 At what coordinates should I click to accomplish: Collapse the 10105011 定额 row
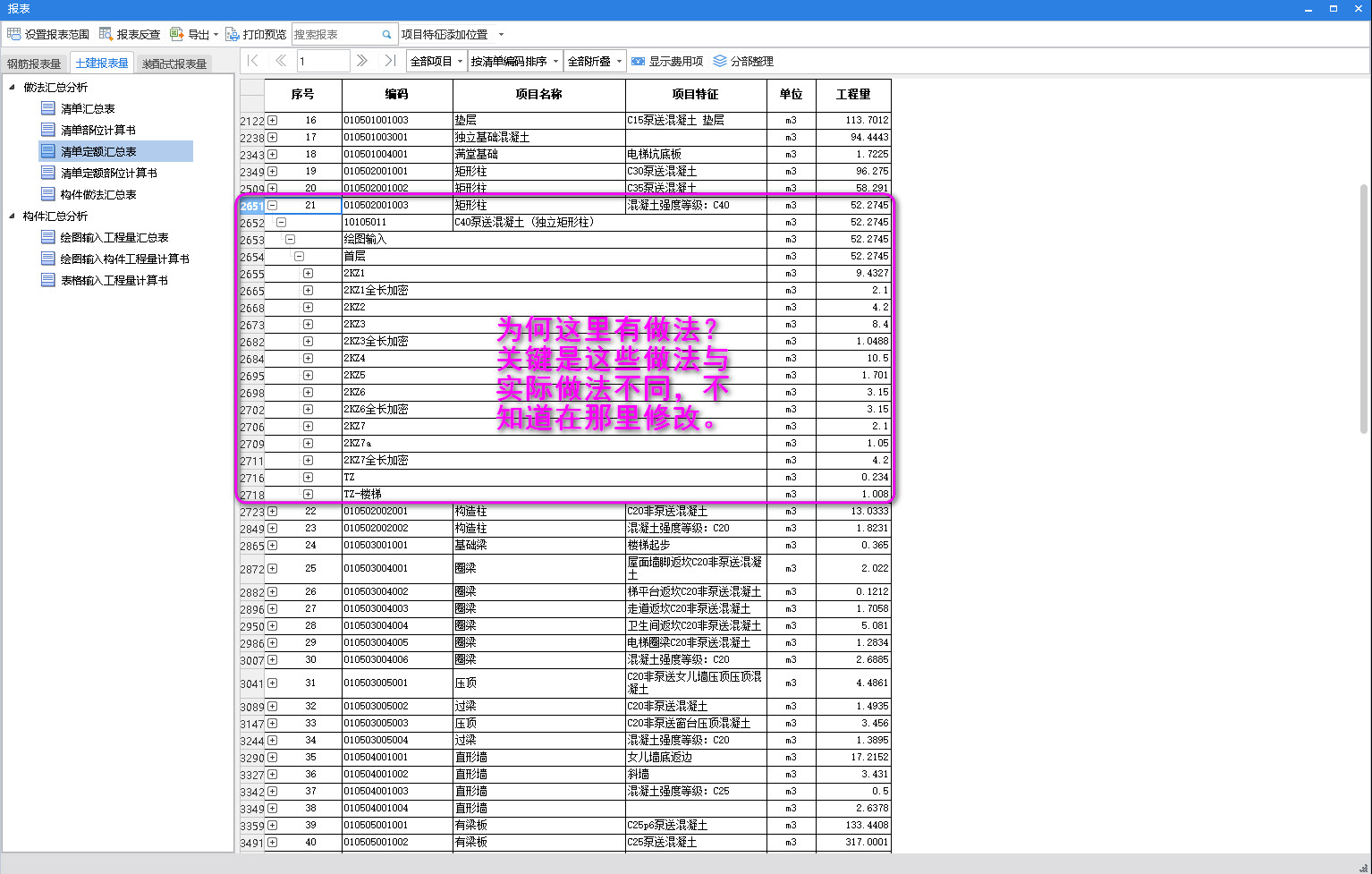[281, 222]
